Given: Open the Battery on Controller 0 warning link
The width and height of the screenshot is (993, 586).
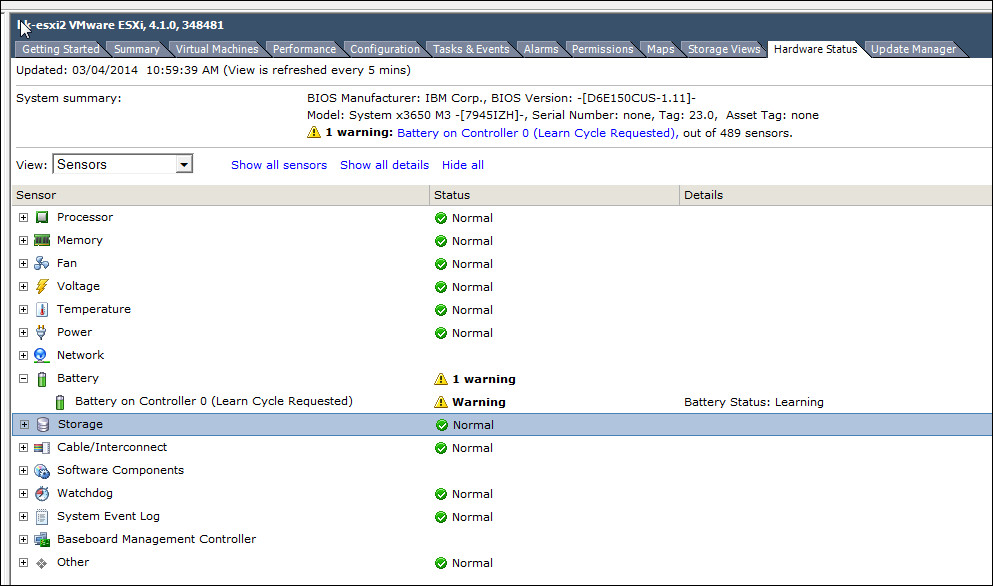Looking at the screenshot, I should (x=538, y=133).
